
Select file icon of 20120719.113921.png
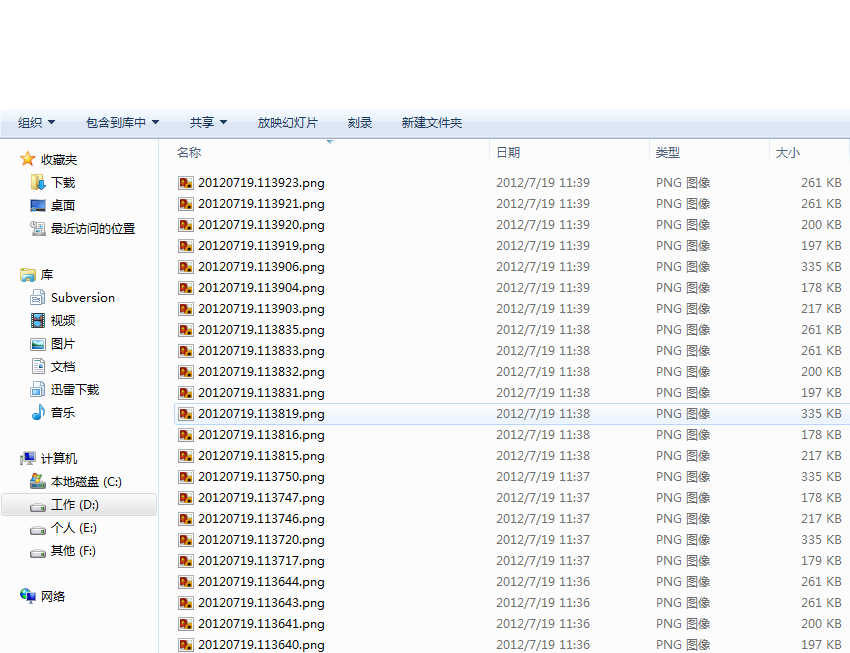coord(185,204)
